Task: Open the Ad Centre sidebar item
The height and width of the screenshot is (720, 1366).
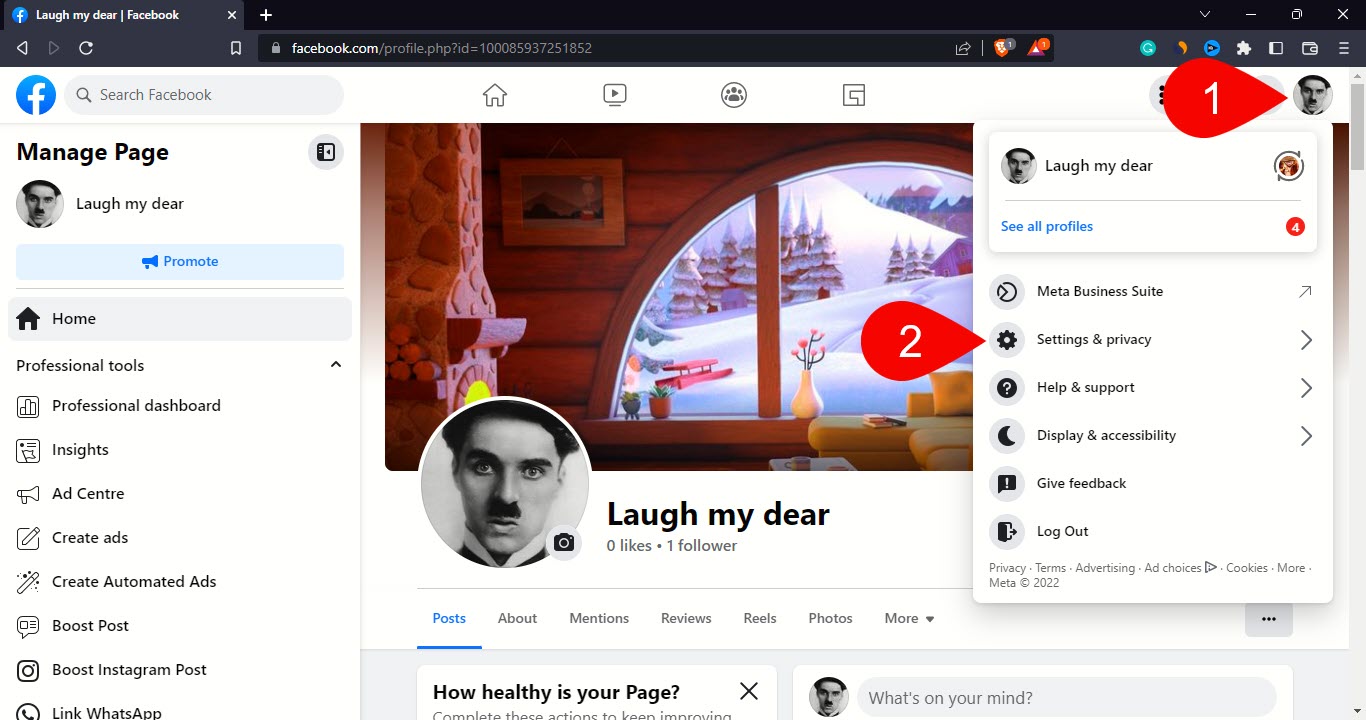Action: pyautogui.click(x=86, y=493)
